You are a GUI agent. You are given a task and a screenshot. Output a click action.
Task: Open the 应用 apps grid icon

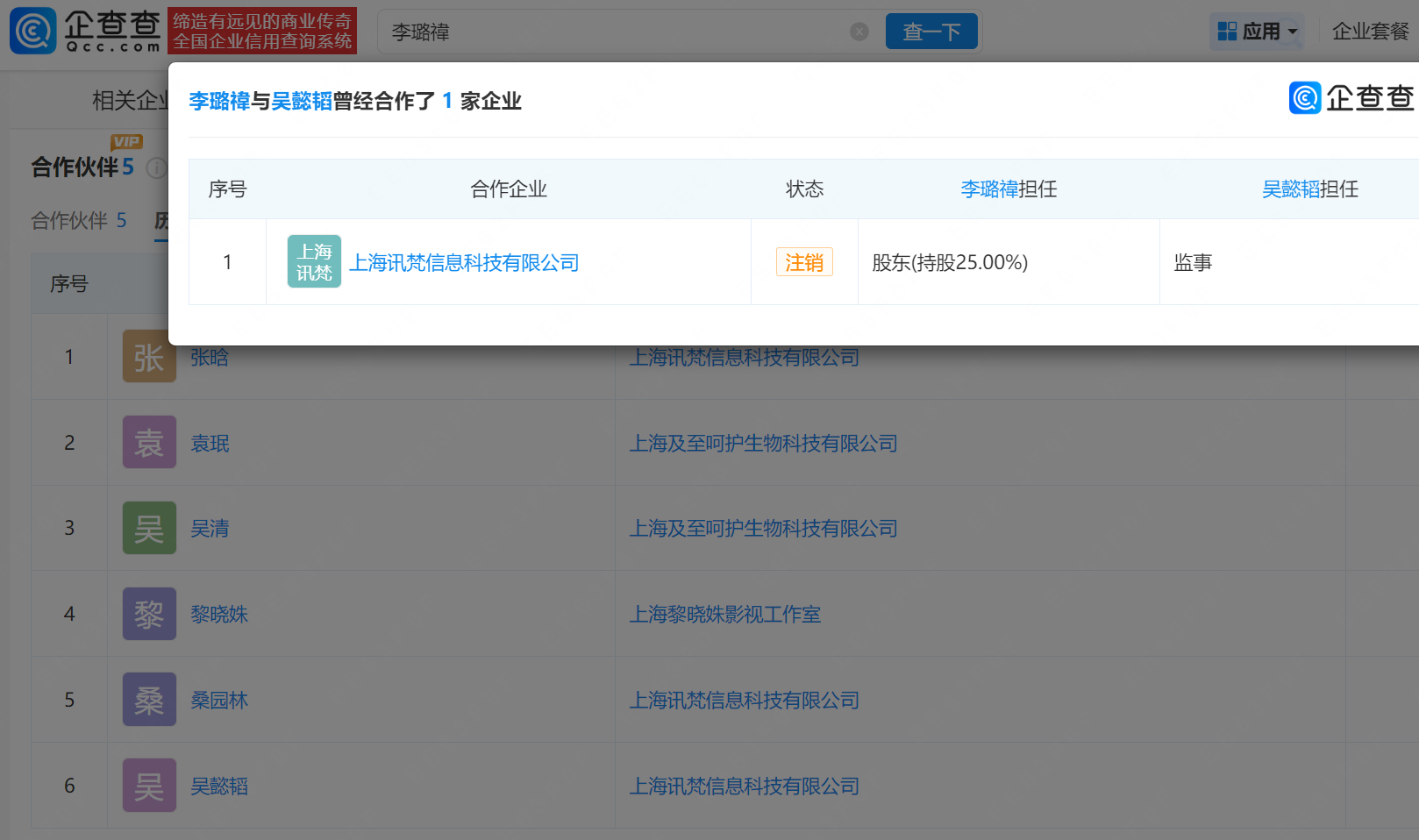point(1227,32)
